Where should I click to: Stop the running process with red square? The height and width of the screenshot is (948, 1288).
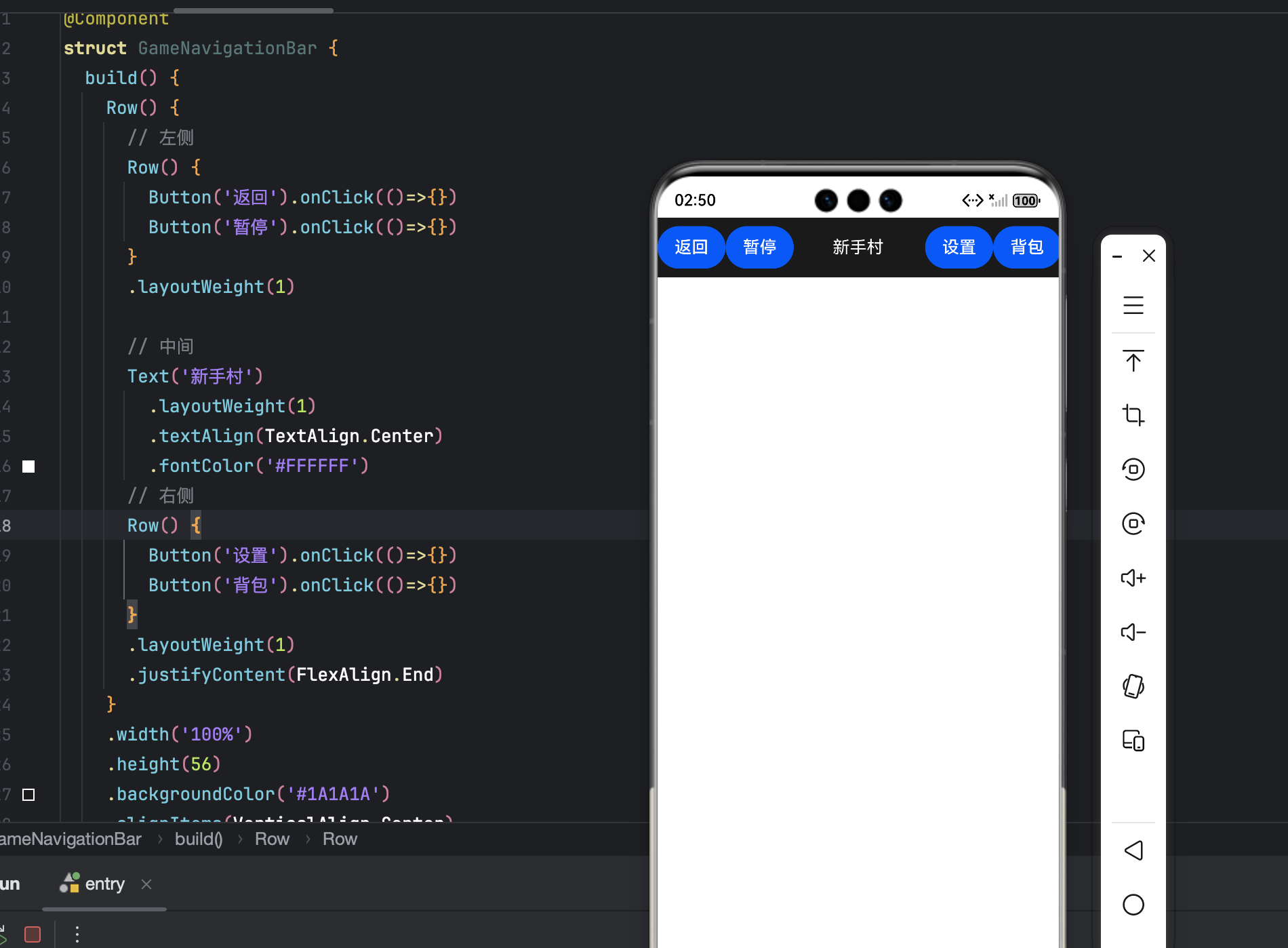coord(32,934)
